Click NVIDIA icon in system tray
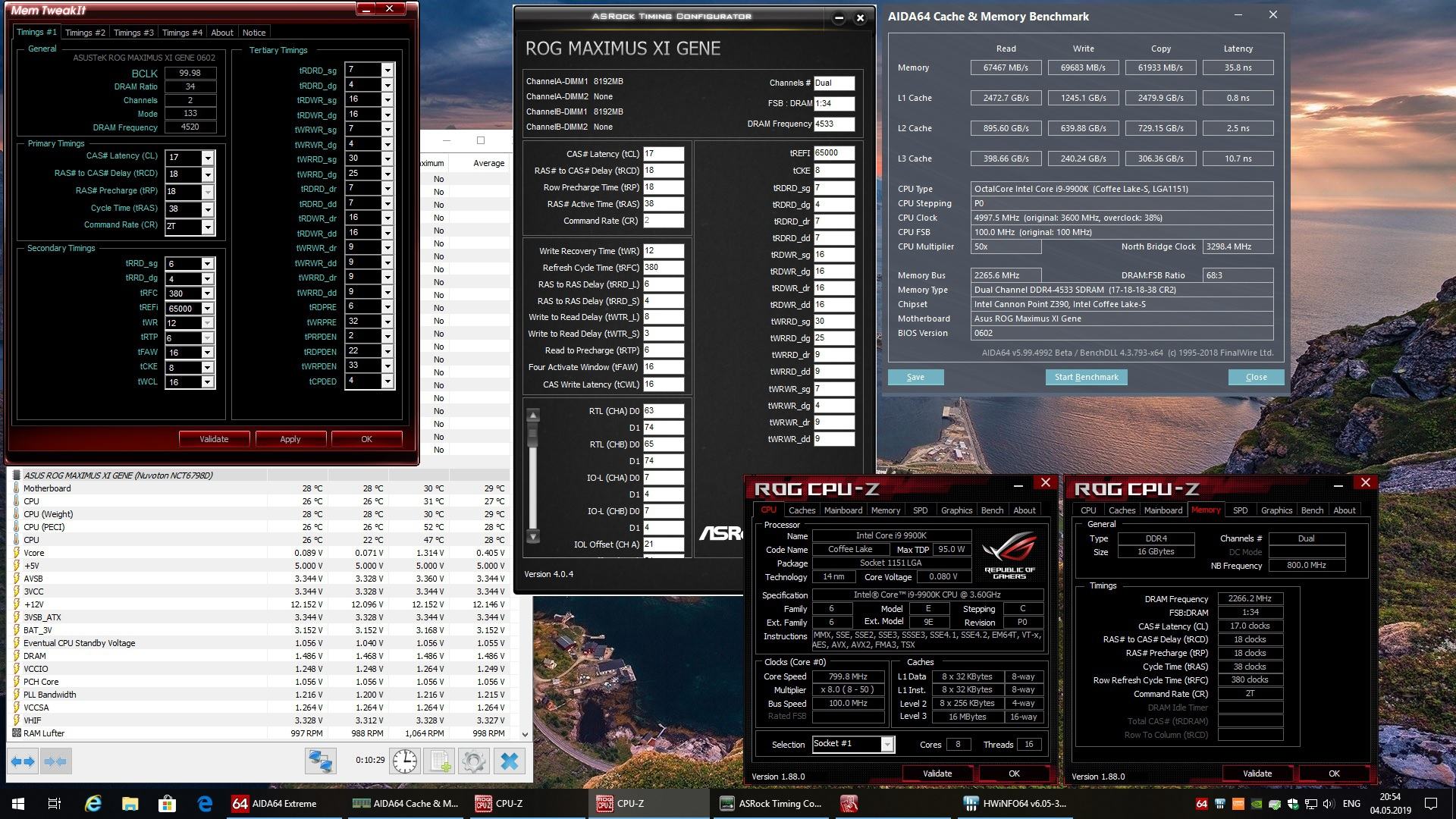This screenshot has width=1456, height=819. pyautogui.click(x=1257, y=804)
